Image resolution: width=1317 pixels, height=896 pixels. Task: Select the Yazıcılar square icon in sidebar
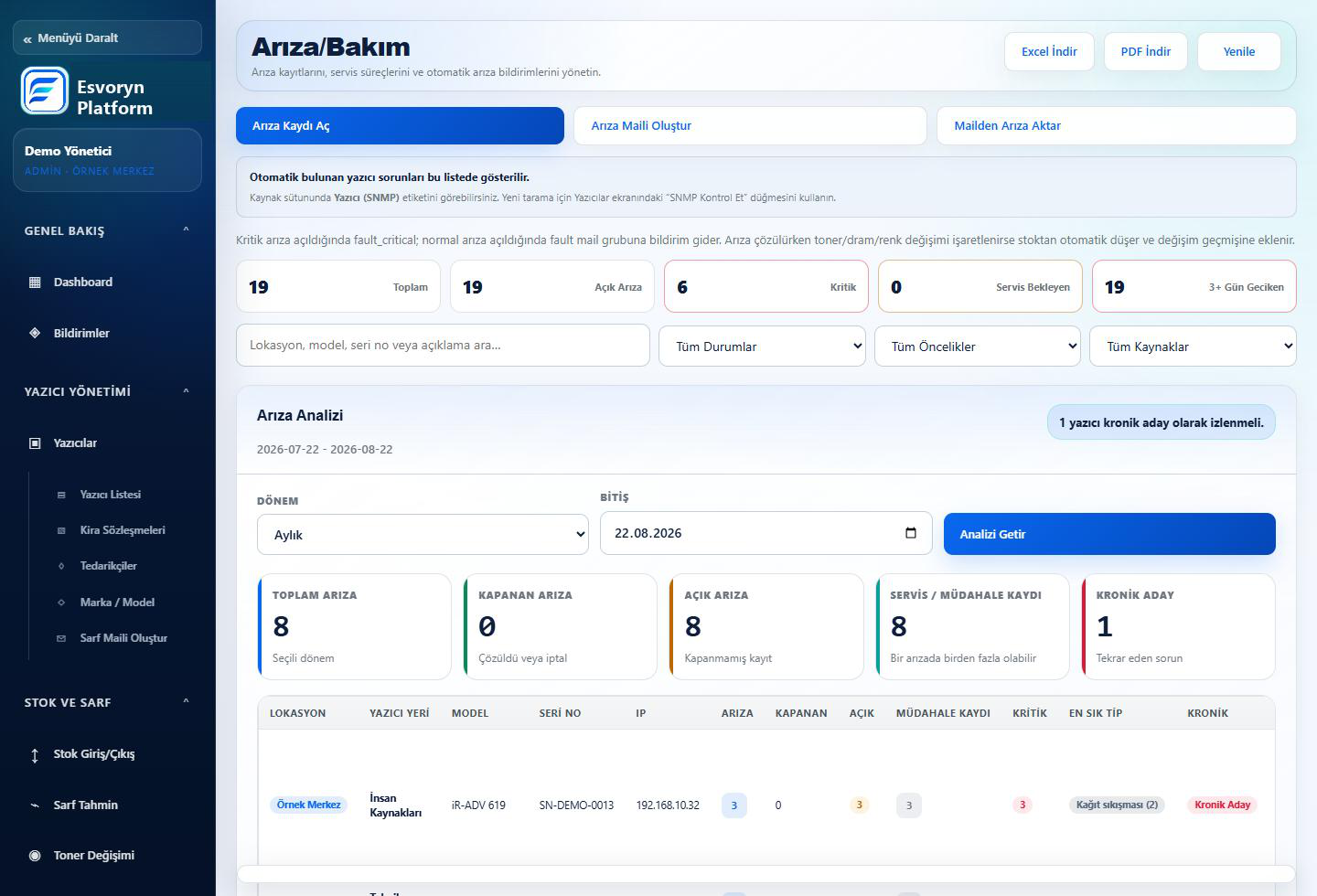click(35, 443)
